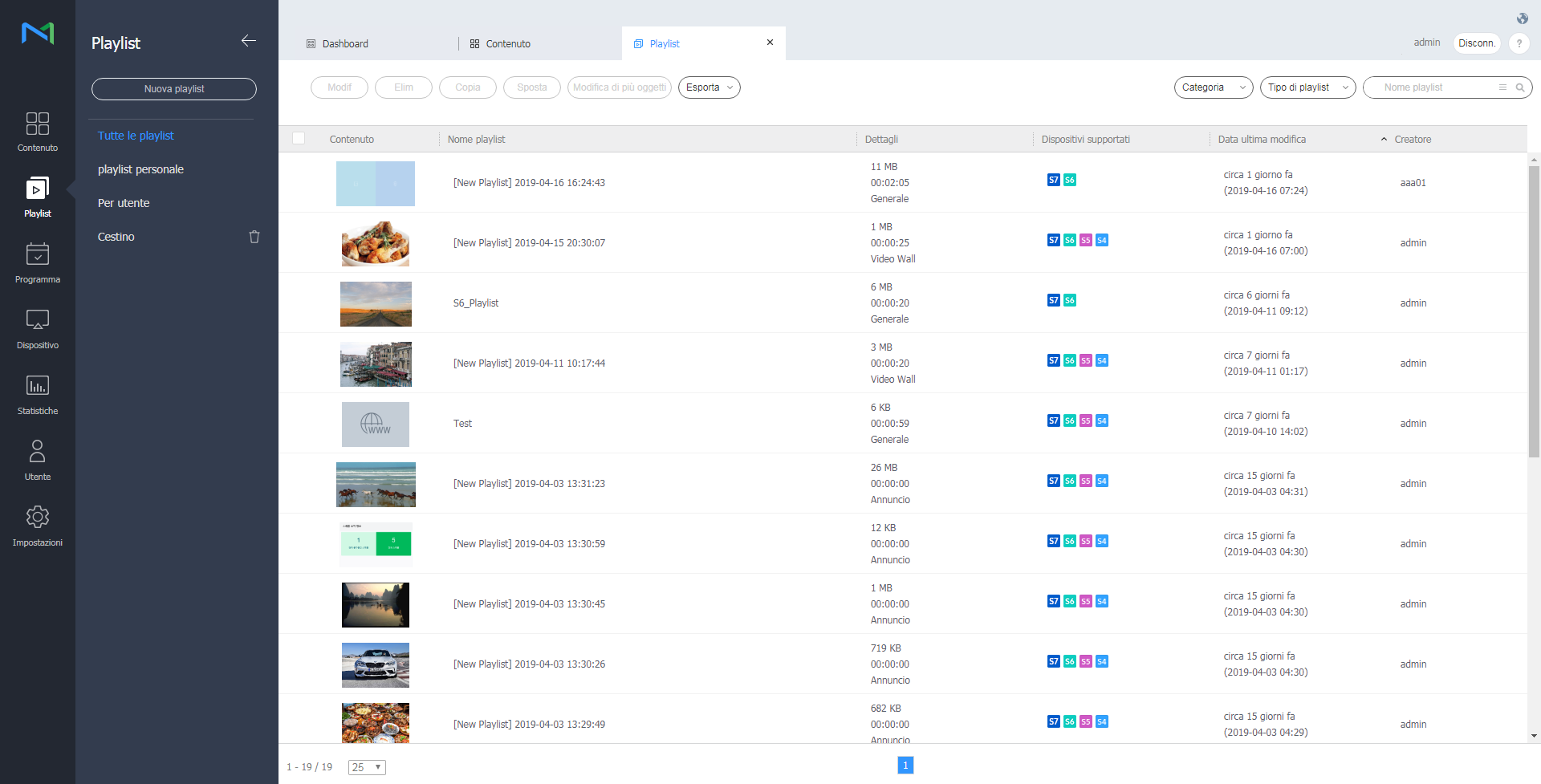This screenshot has width=1541, height=784.
Task: Switch to the Dashboard tab
Action: [345, 44]
